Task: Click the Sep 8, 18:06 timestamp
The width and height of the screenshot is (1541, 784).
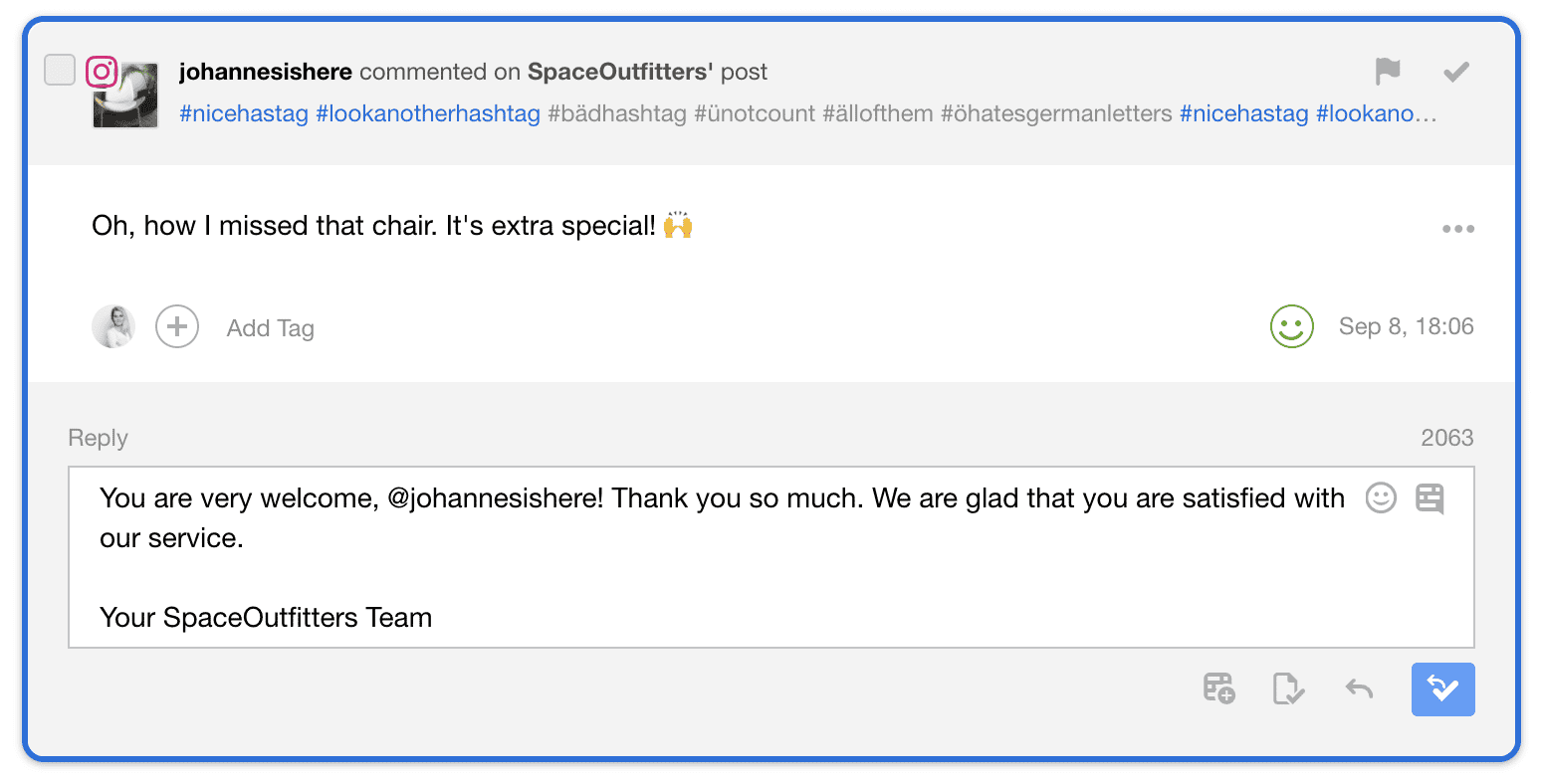Action: 1406,326
